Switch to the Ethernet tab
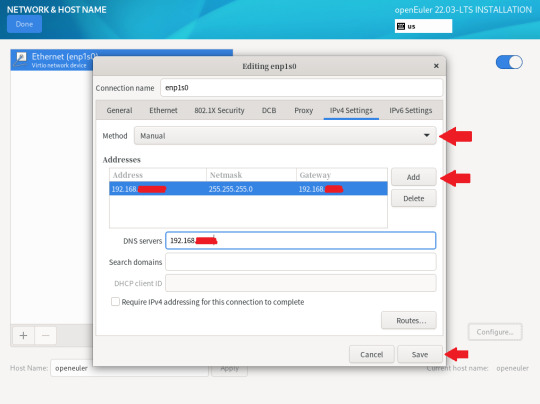 [x=163, y=111]
